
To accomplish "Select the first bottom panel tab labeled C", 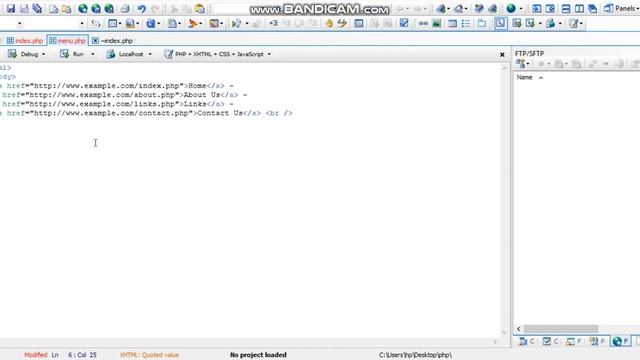I will click(527, 341).
